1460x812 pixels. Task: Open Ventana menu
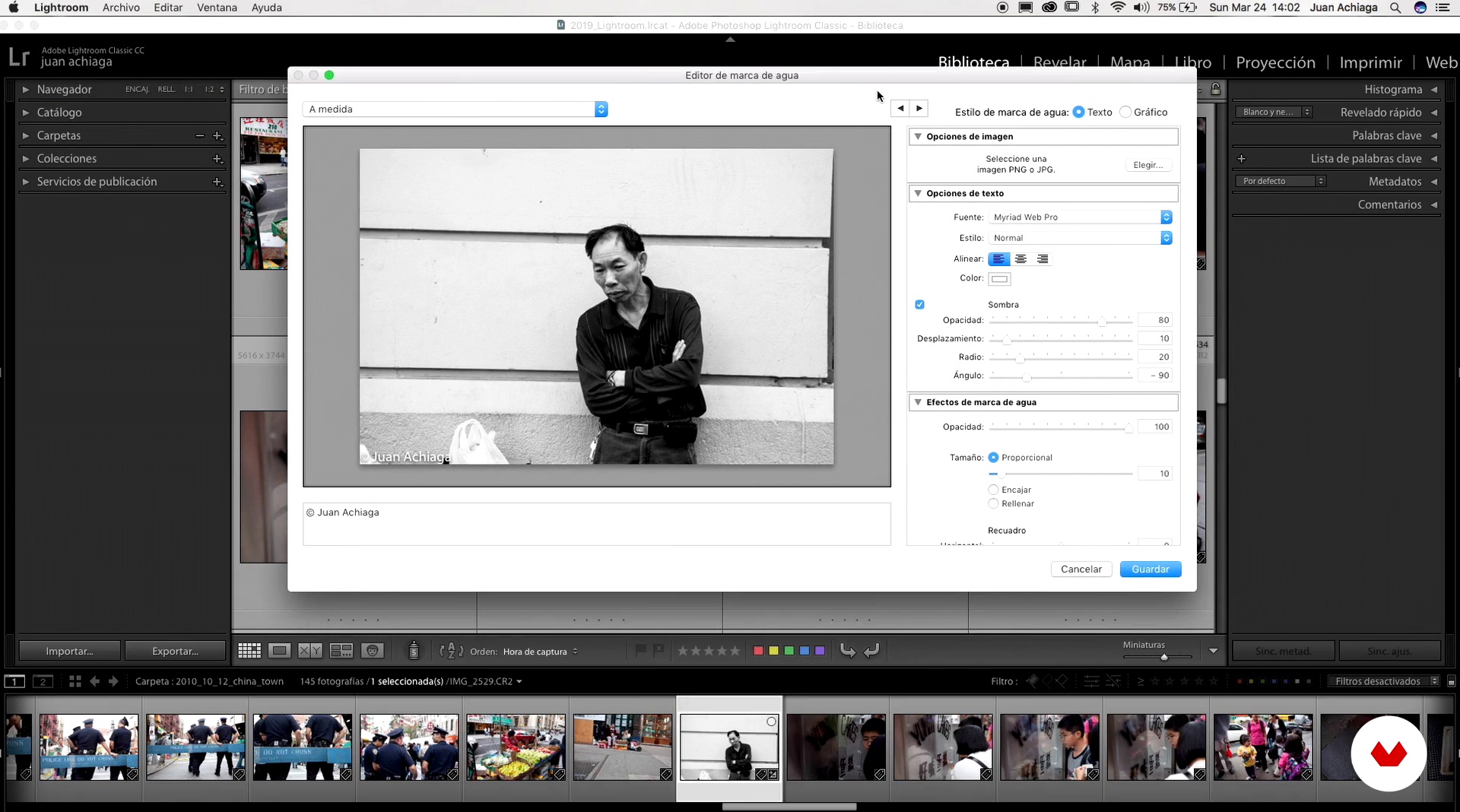[x=217, y=8]
